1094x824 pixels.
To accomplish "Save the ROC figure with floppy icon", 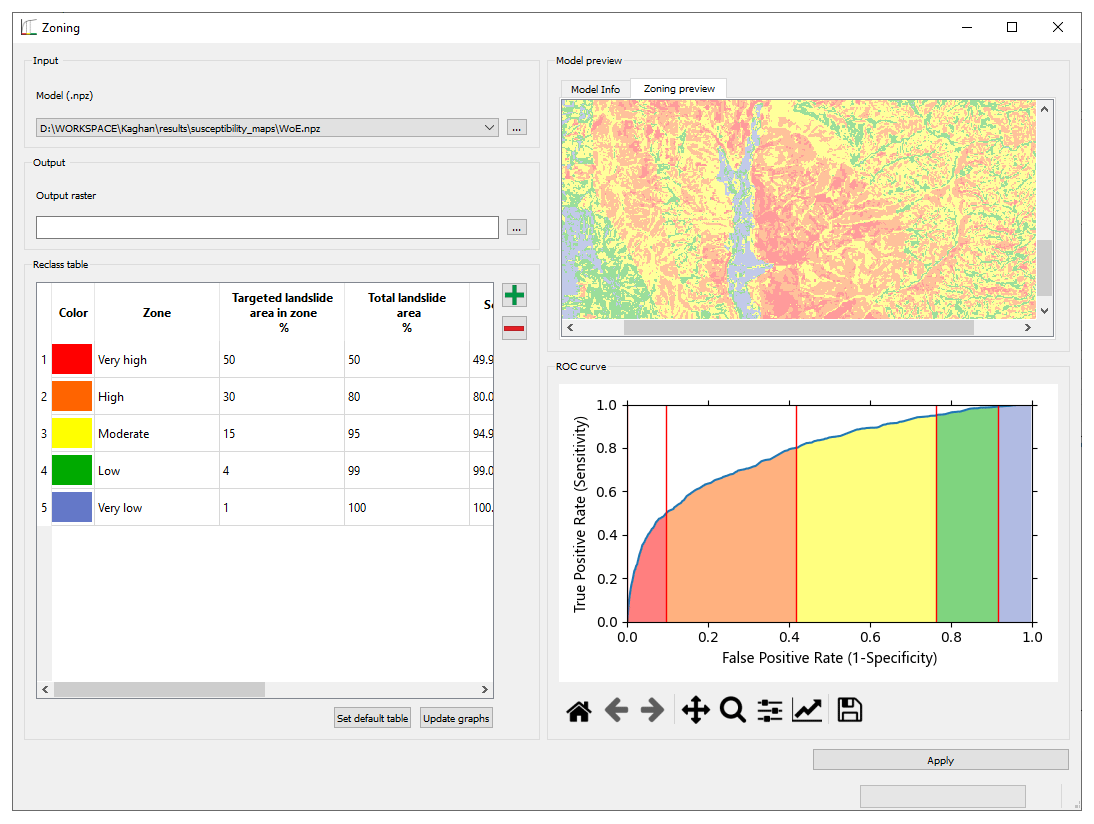I will tap(849, 711).
